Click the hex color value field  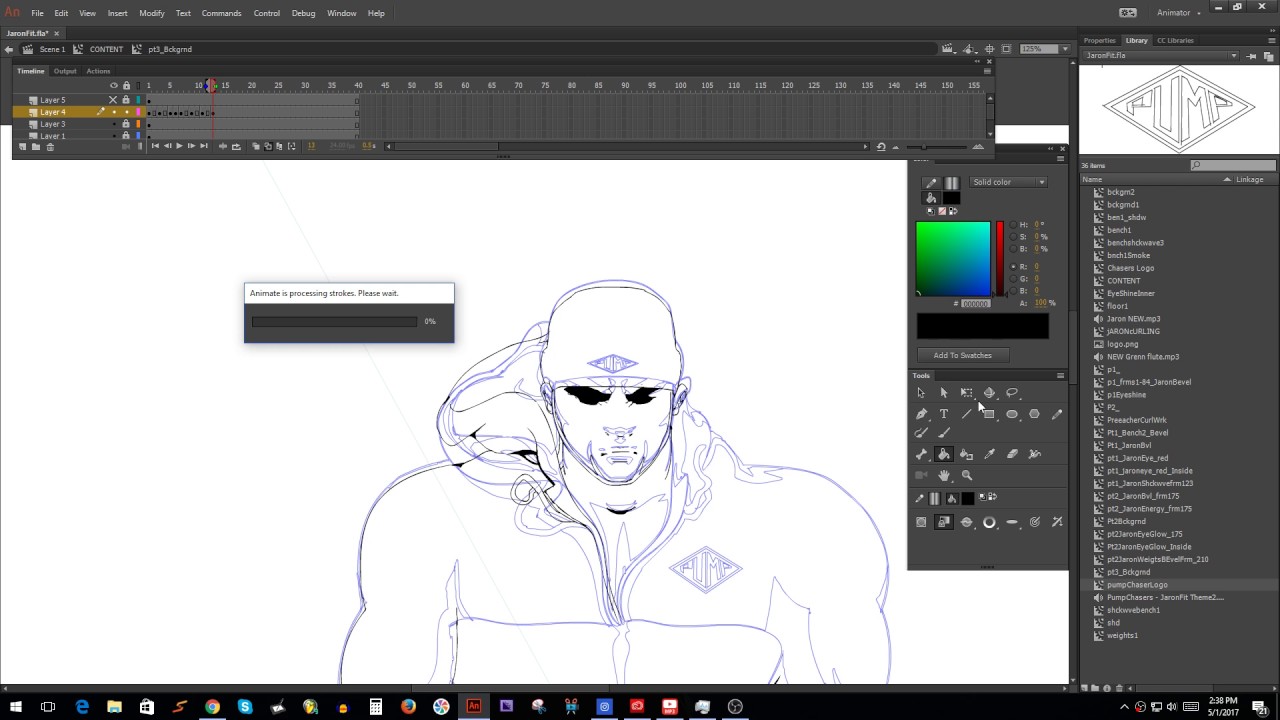coord(975,303)
